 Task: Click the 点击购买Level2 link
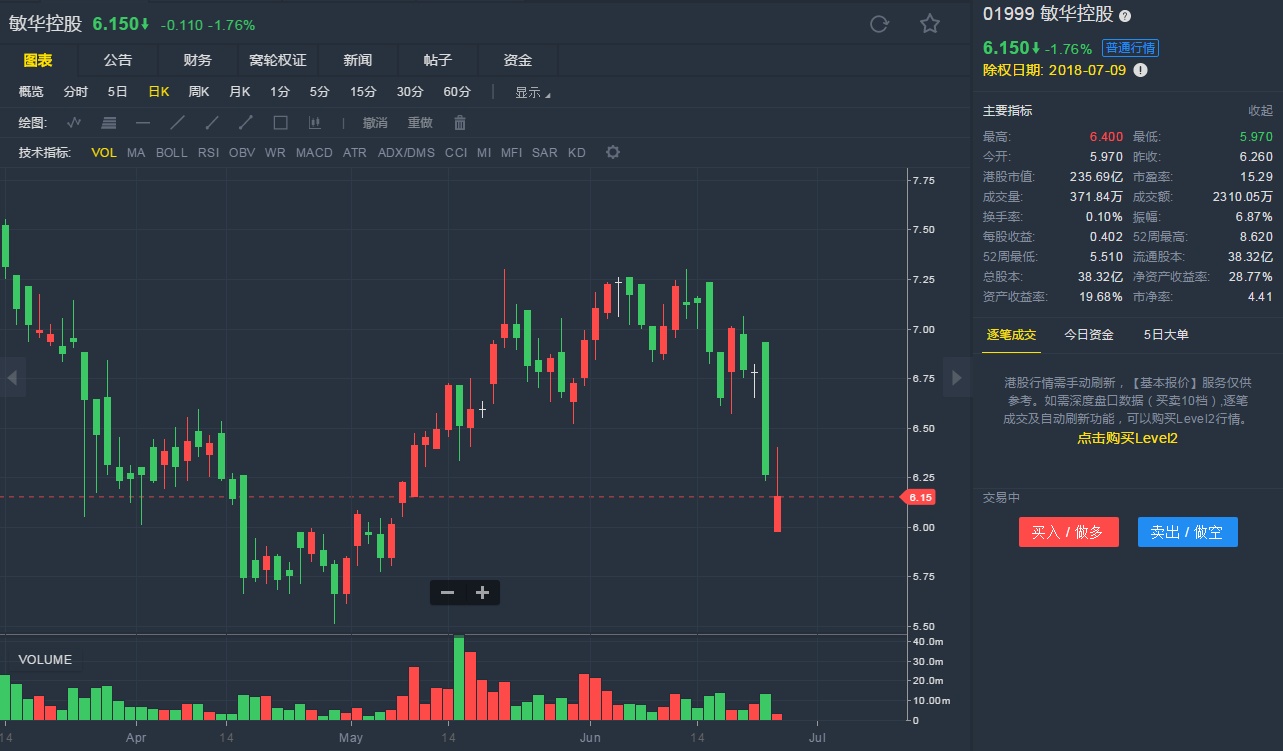coord(1127,438)
